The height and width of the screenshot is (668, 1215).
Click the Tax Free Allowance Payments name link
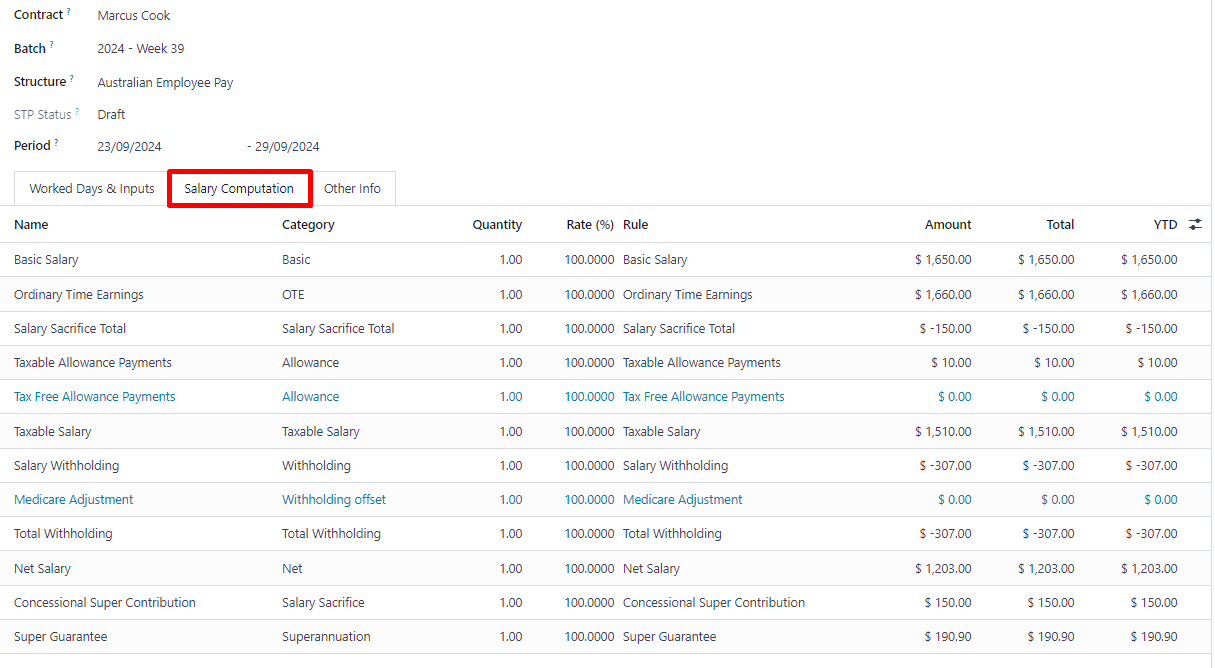point(95,397)
